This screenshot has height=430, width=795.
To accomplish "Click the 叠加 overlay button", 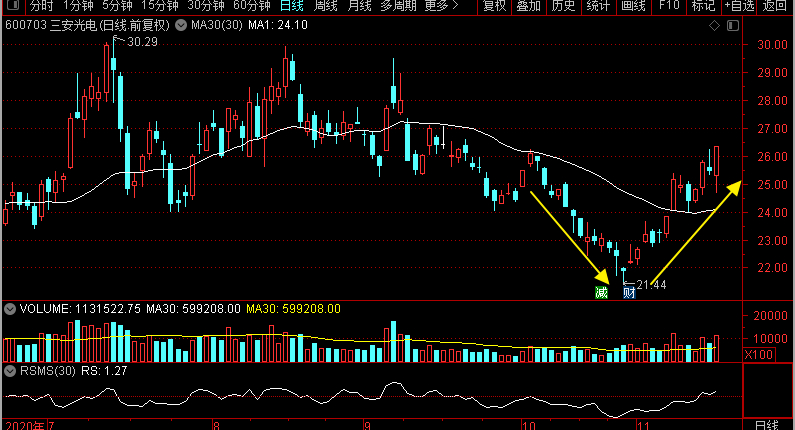I will pyautogui.click(x=529, y=6).
